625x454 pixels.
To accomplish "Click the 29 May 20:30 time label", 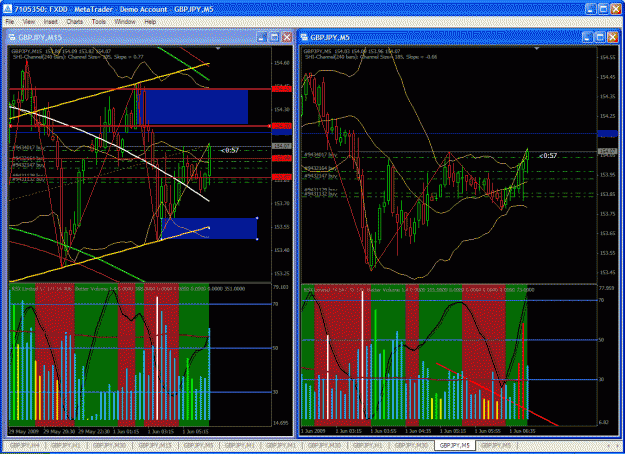I will (x=58, y=431).
